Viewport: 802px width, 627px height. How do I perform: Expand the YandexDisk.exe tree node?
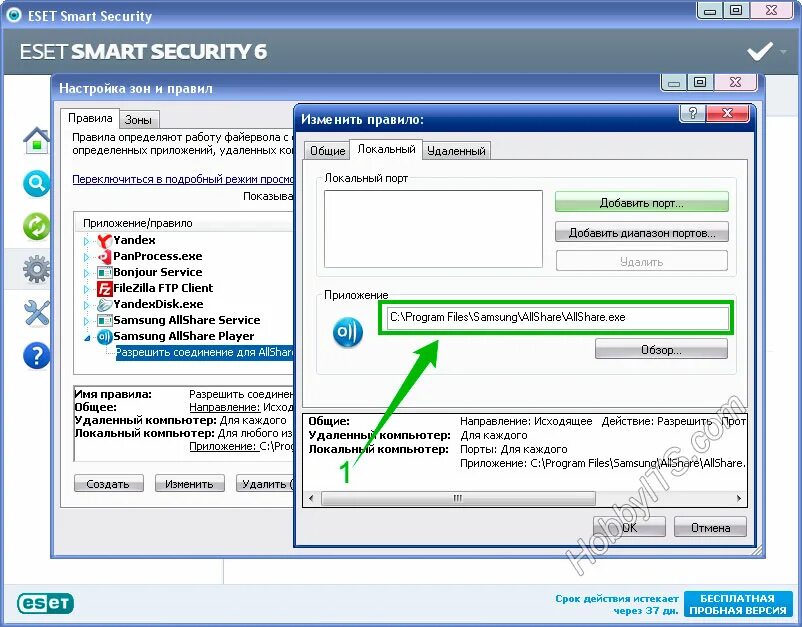click(86, 305)
